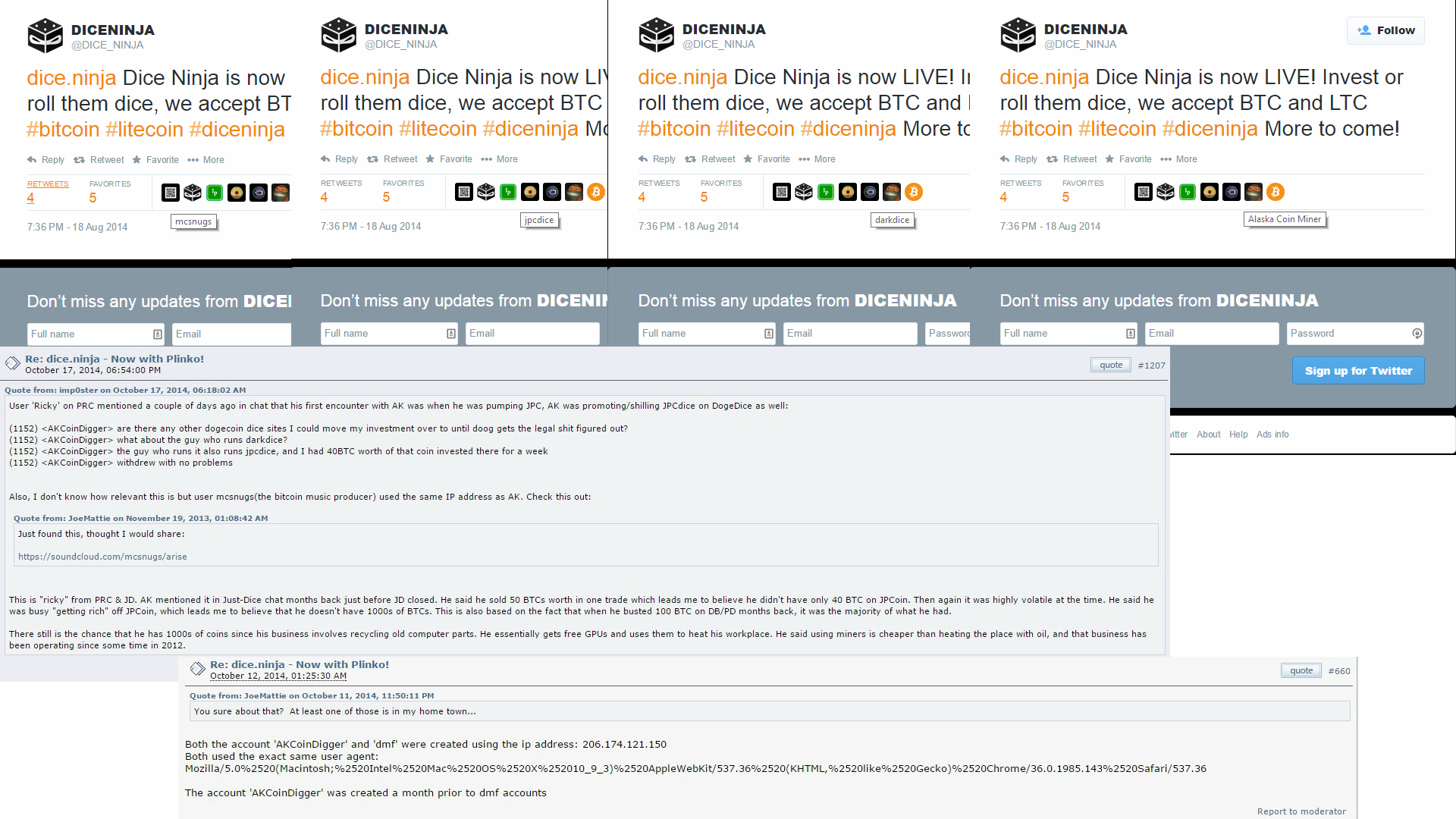The width and height of the screenshot is (1456, 819).
Task: Click the DICENINJA dice logo beside the Follow button
Action: 1018,35
